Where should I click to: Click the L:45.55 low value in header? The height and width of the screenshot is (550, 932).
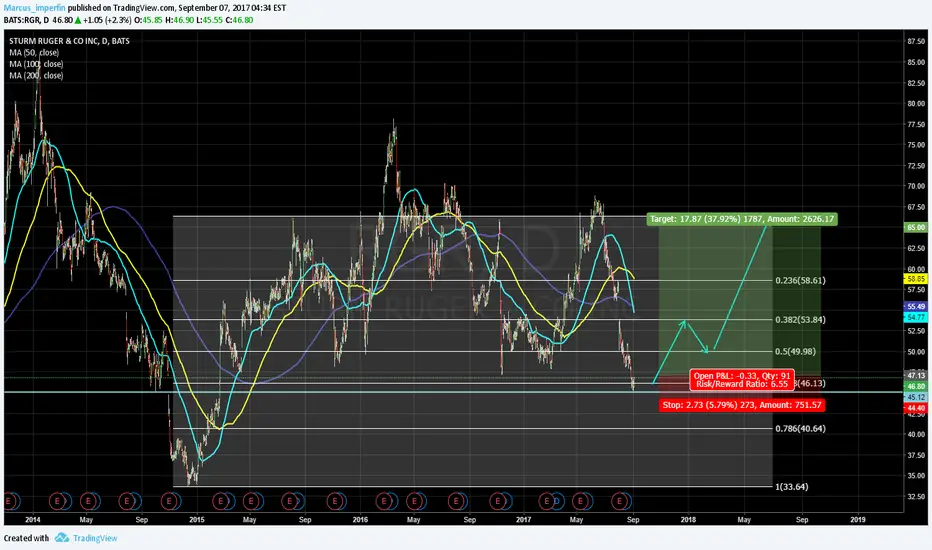209,20
